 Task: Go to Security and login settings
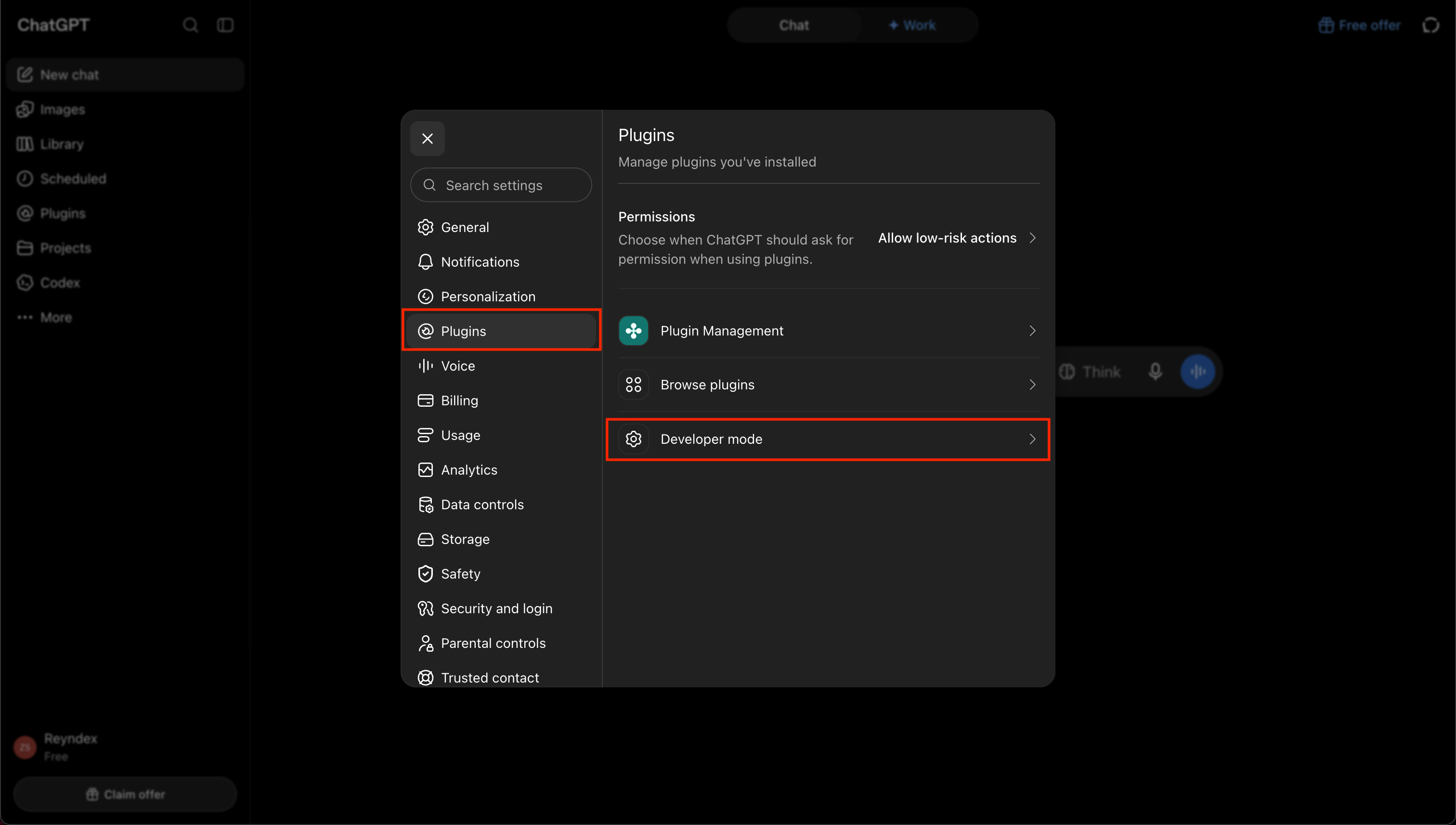click(x=501, y=608)
